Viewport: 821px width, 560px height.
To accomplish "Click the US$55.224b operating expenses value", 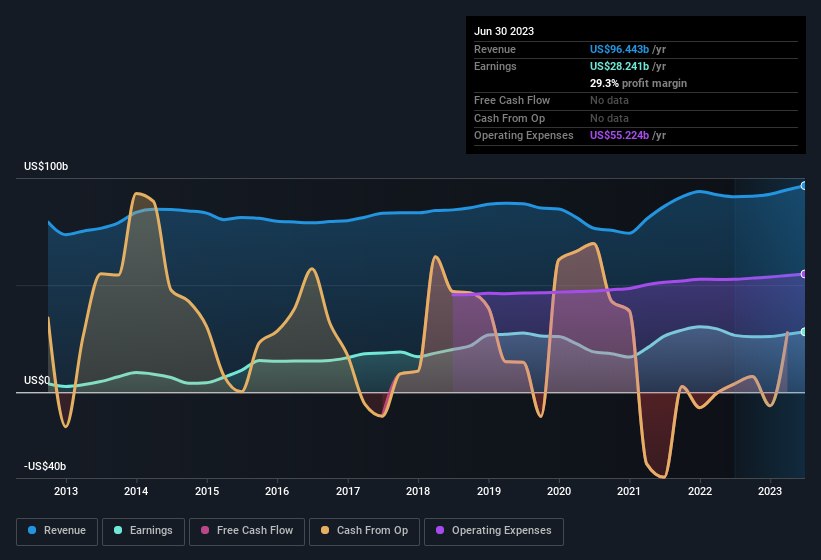I will (619, 136).
